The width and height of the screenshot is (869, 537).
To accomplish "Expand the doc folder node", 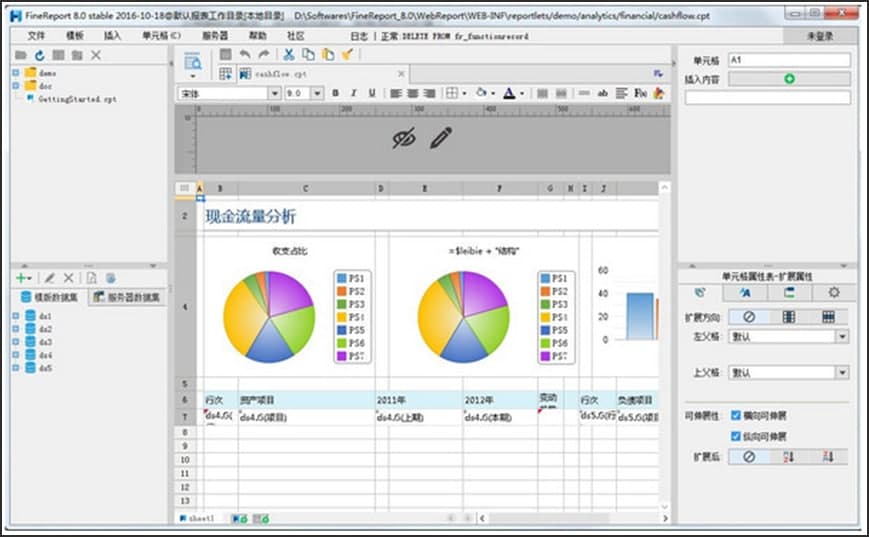I will tap(16, 86).
